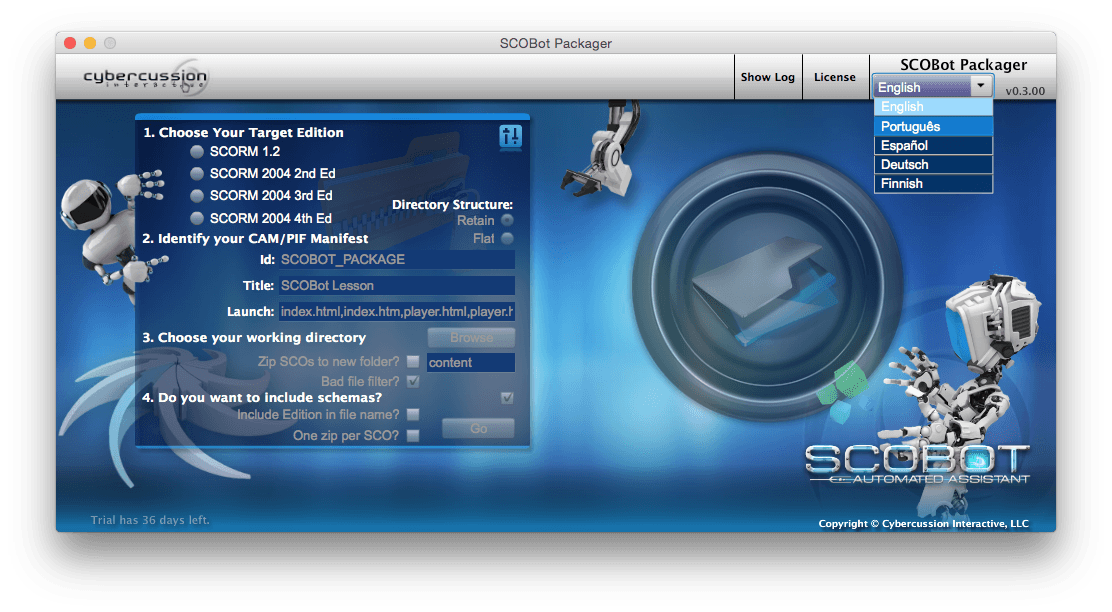The width and height of the screenshot is (1112, 612).
Task: Open the Show Log panel
Action: coord(768,77)
